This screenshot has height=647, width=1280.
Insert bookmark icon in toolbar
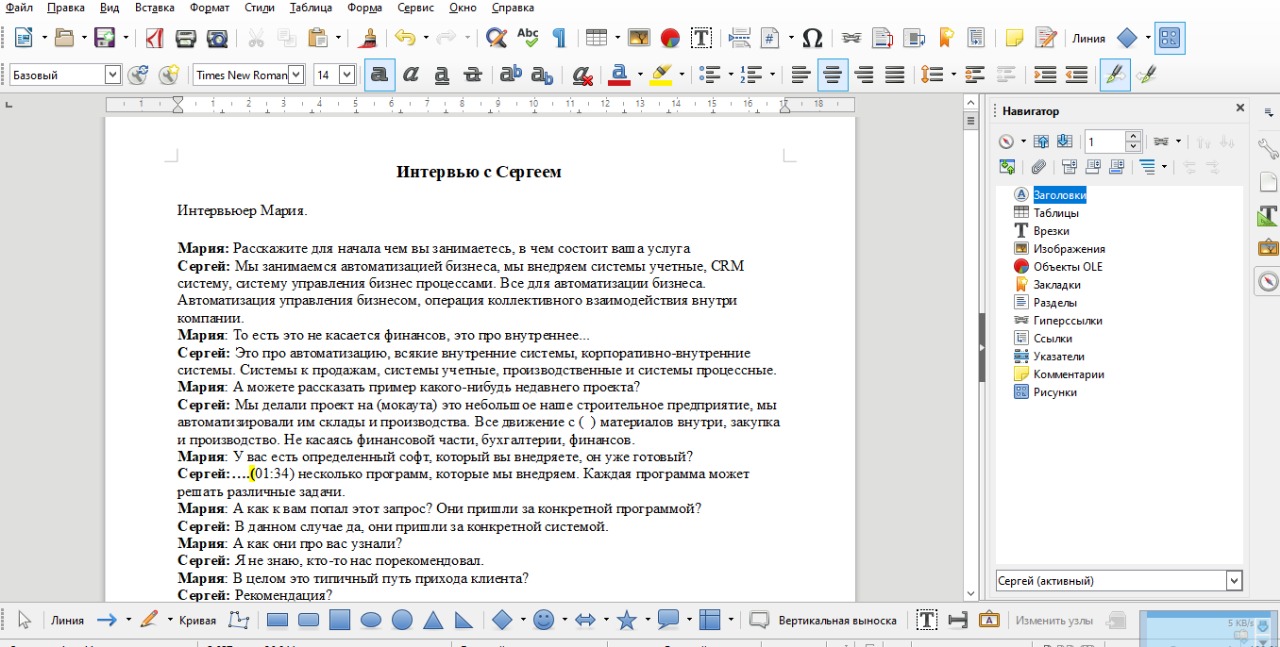tap(945, 38)
